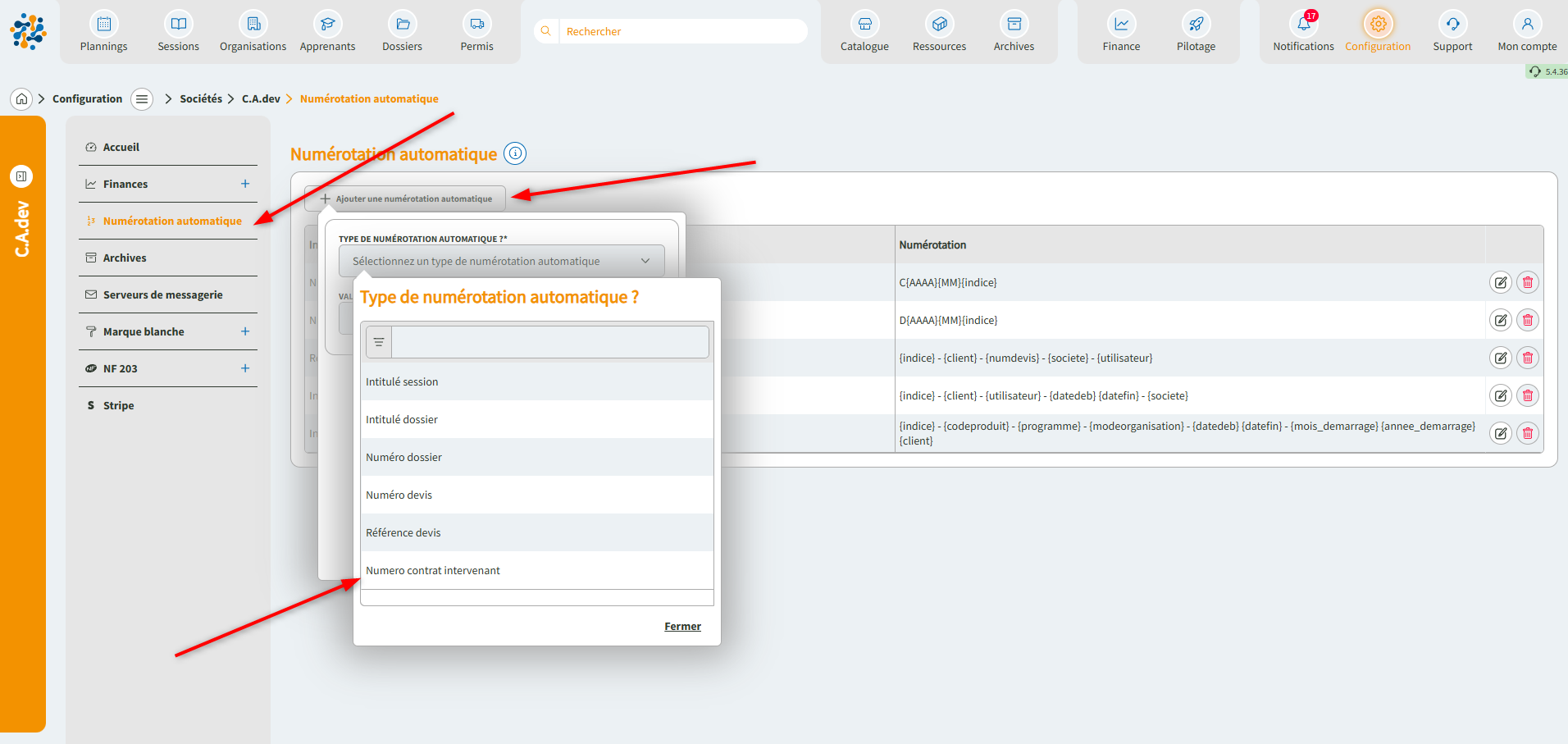The image size is (1568, 744).
Task: Click the info icon beside Numérotation automatique
Action: click(x=515, y=153)
